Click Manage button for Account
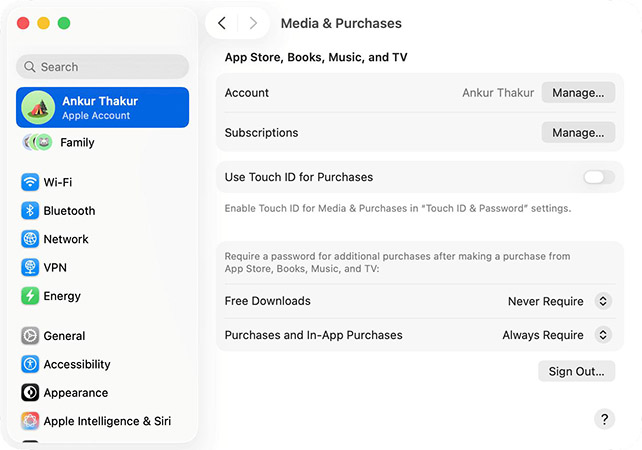The height and width of the screenshot is (450, 642). [578, 93]
